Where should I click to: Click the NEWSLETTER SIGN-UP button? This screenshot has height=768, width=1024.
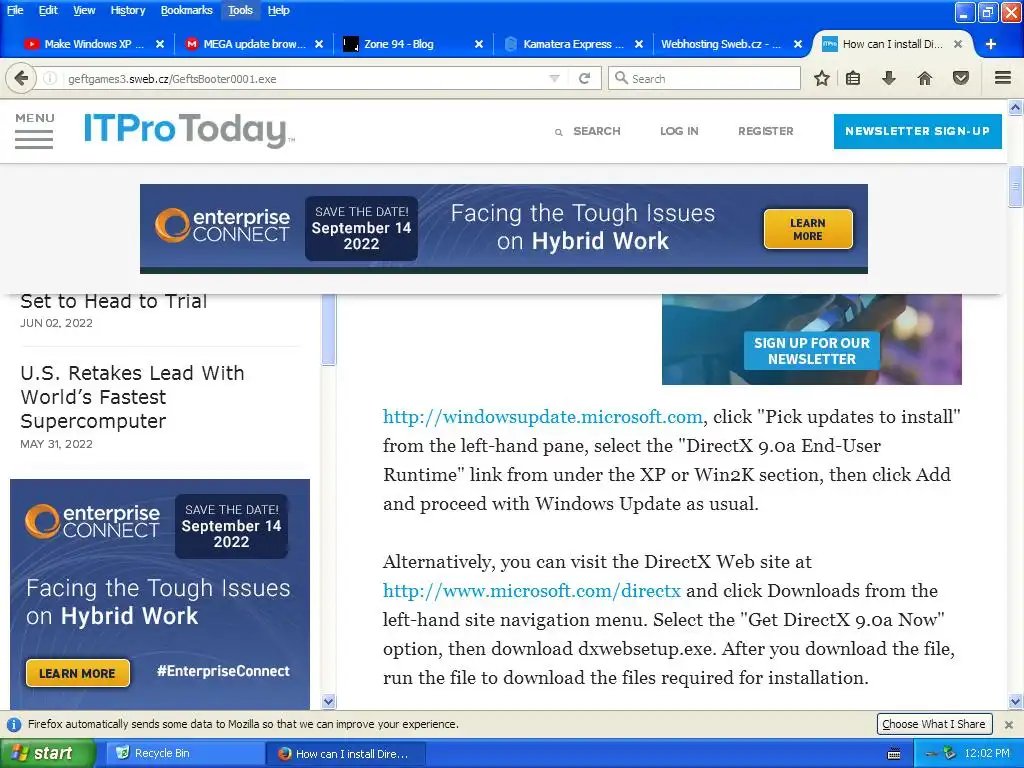pos(918,131)
